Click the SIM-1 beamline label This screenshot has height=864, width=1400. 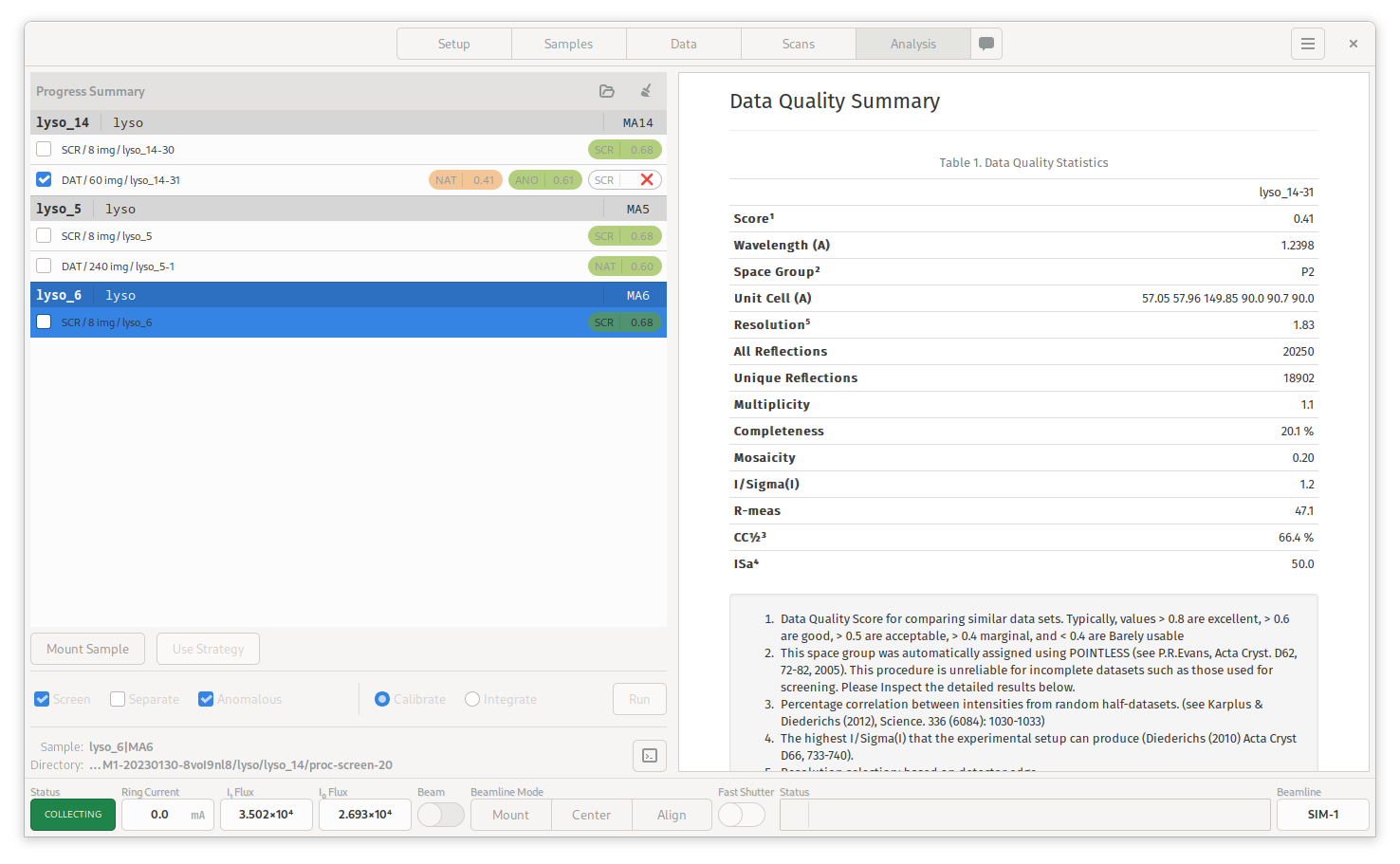pos(1323,815)
